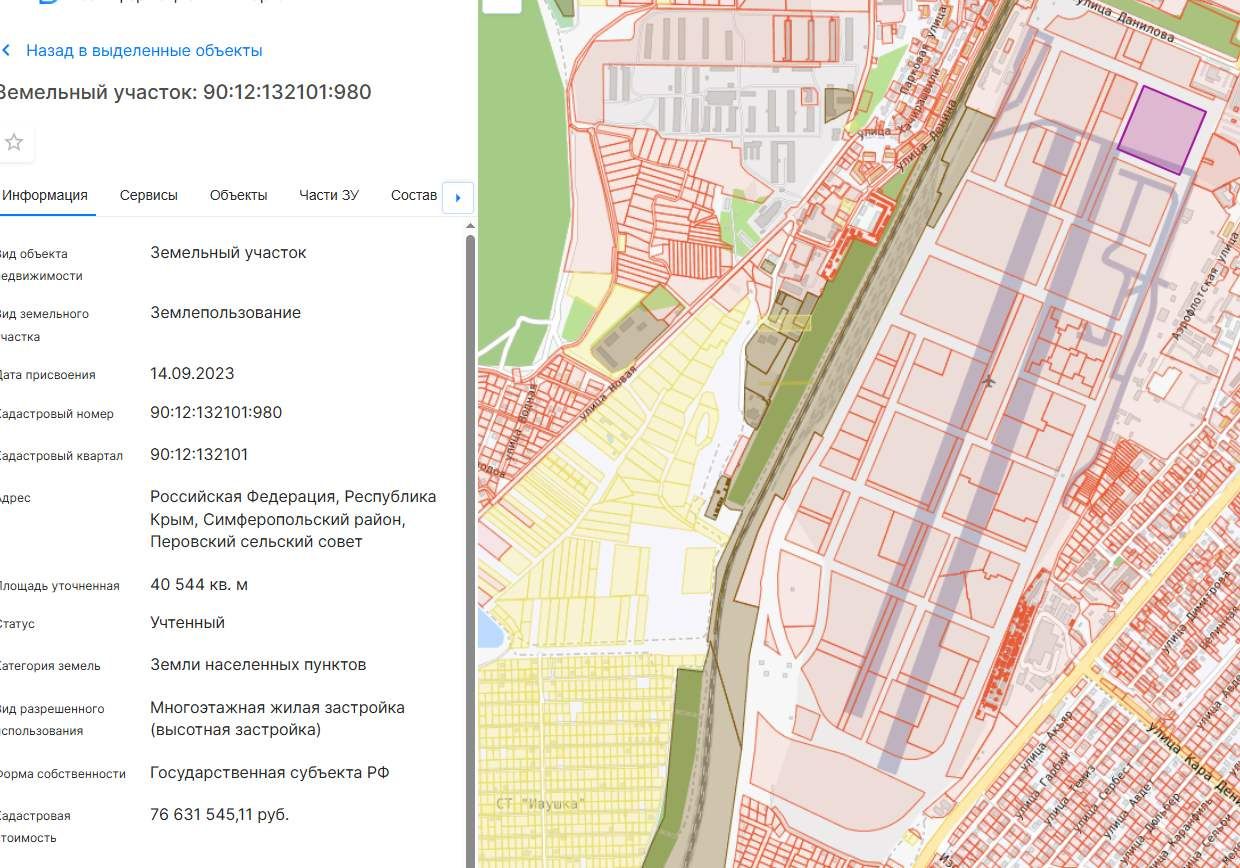This screenshot has width=1240, height=868.
Task: Click the white map control button at top
Action: (501, 5)
